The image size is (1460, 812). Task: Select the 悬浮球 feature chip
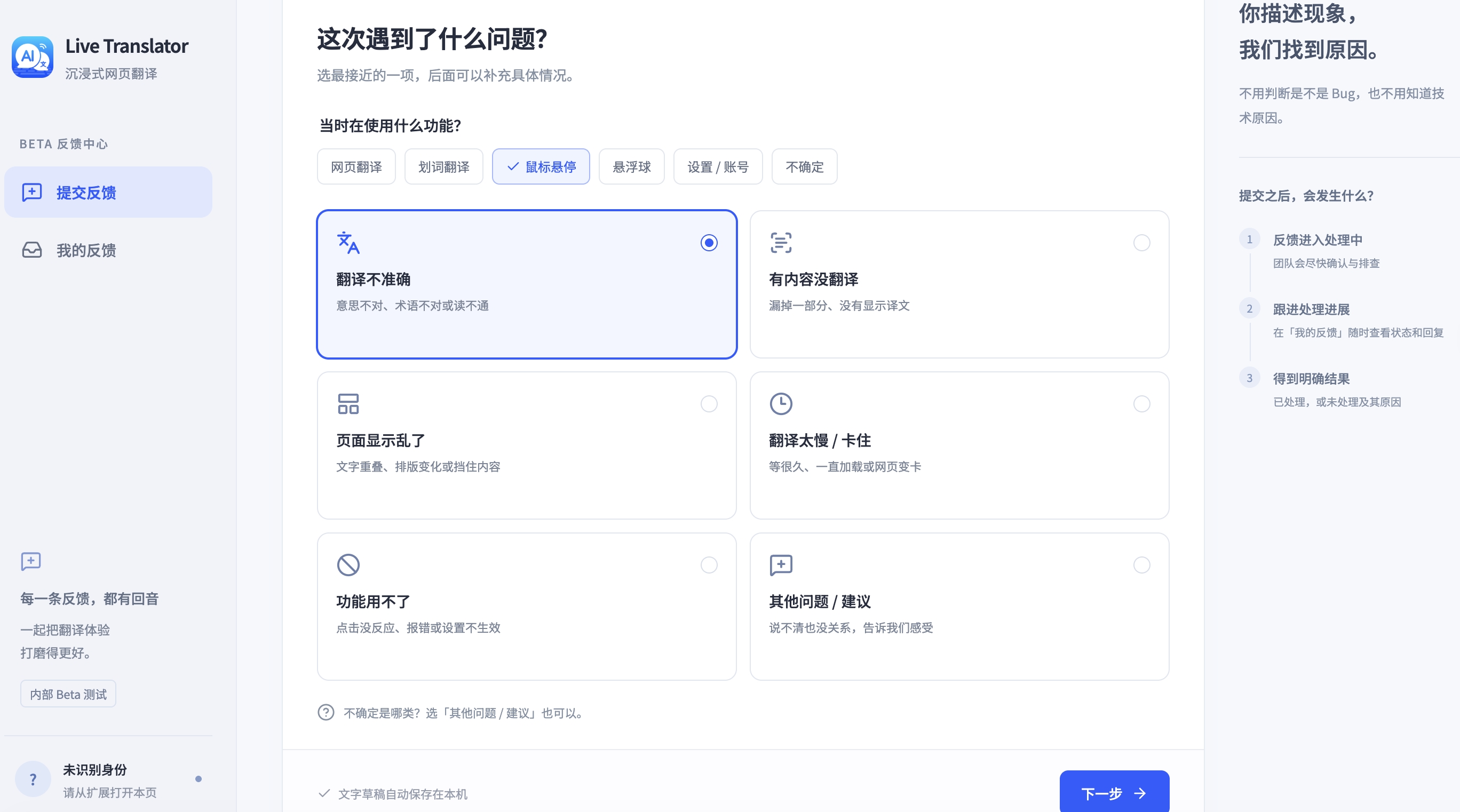pyautogui.click(x=631, y=166)
